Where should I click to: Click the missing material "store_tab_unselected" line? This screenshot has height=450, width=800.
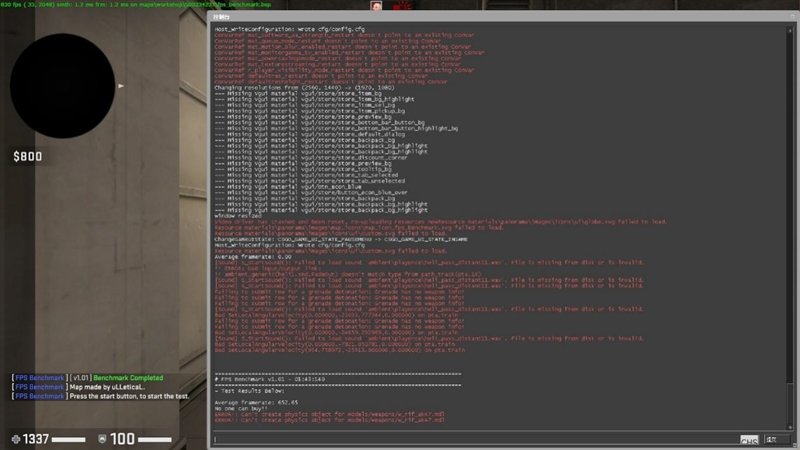point(310,181)
